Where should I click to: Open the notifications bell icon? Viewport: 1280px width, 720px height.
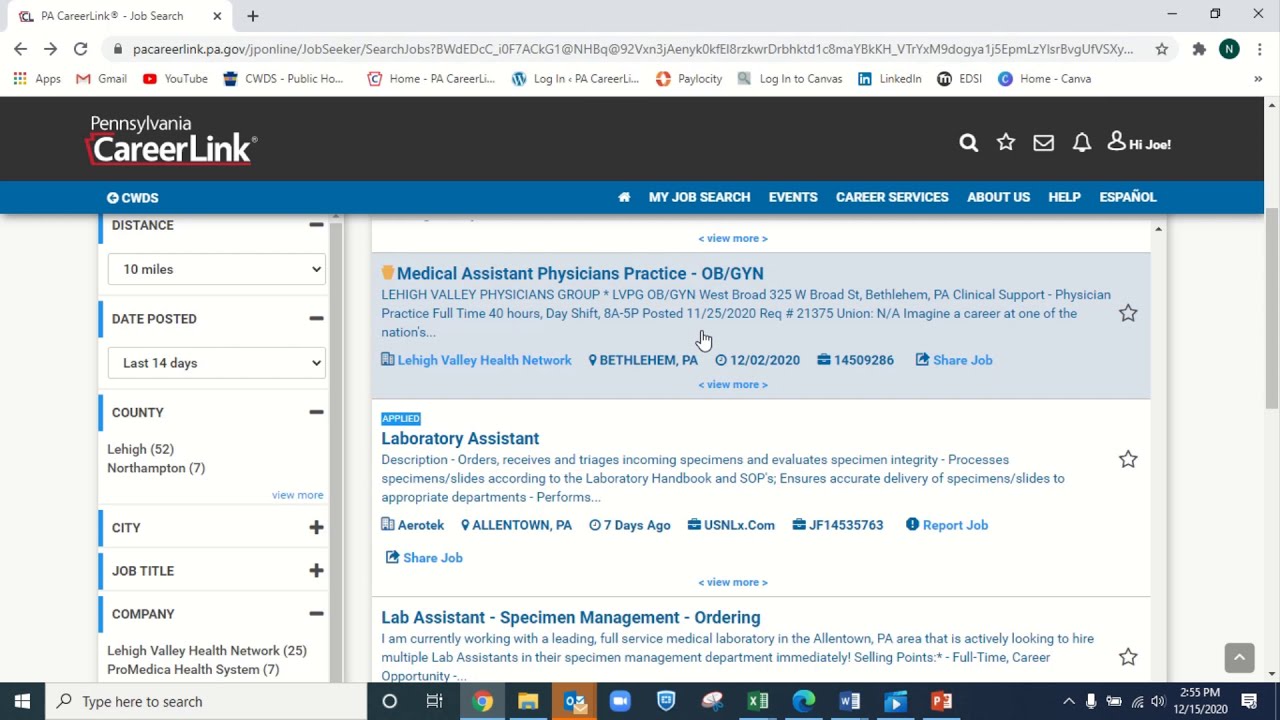click(1081, 143)
